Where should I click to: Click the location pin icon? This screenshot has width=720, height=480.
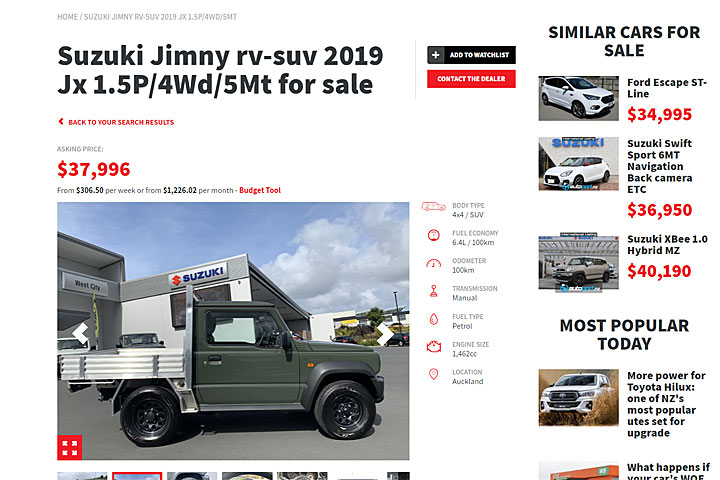tap(433, 374)
